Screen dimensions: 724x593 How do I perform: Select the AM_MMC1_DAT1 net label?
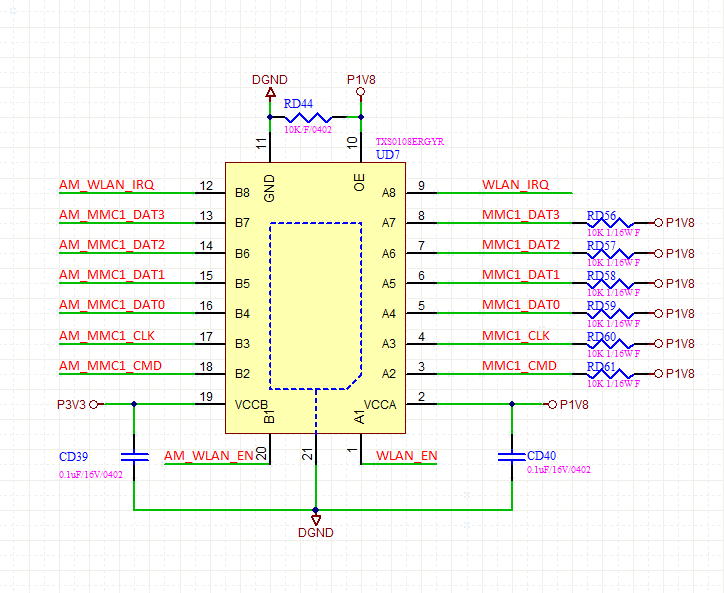tap(112, 275)
